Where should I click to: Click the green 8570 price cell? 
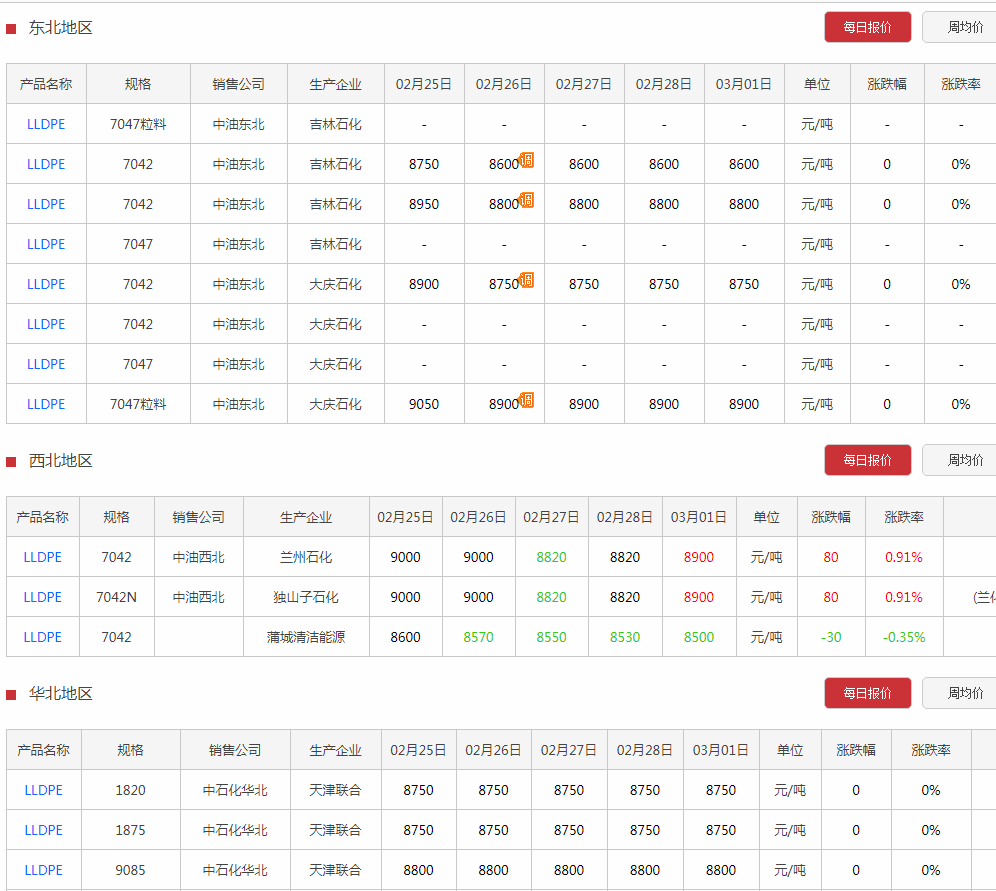pyautogui.click(x=478, y=638)
